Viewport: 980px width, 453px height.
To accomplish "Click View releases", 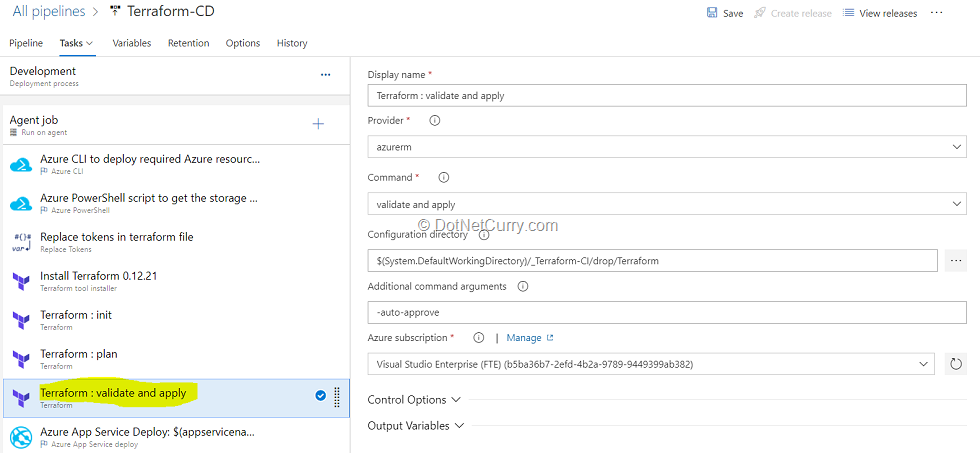I will tap(880, 13).
